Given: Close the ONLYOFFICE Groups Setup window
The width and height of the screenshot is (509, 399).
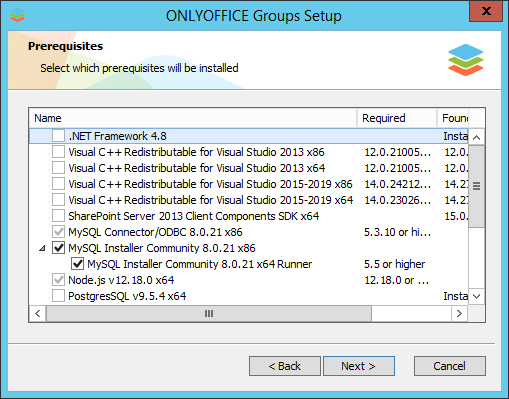Looking at the screenshot, I should (x=486, y=11).
